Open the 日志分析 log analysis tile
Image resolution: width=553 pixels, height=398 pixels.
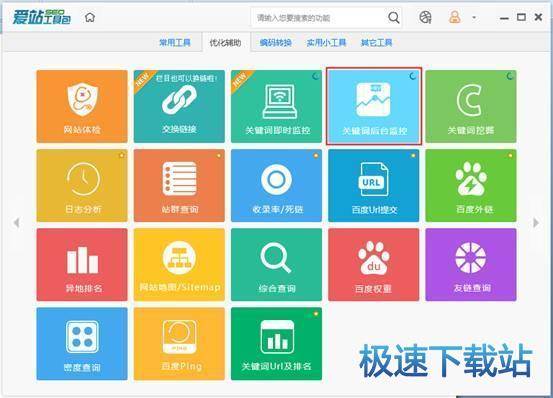(x=82, y=185)
